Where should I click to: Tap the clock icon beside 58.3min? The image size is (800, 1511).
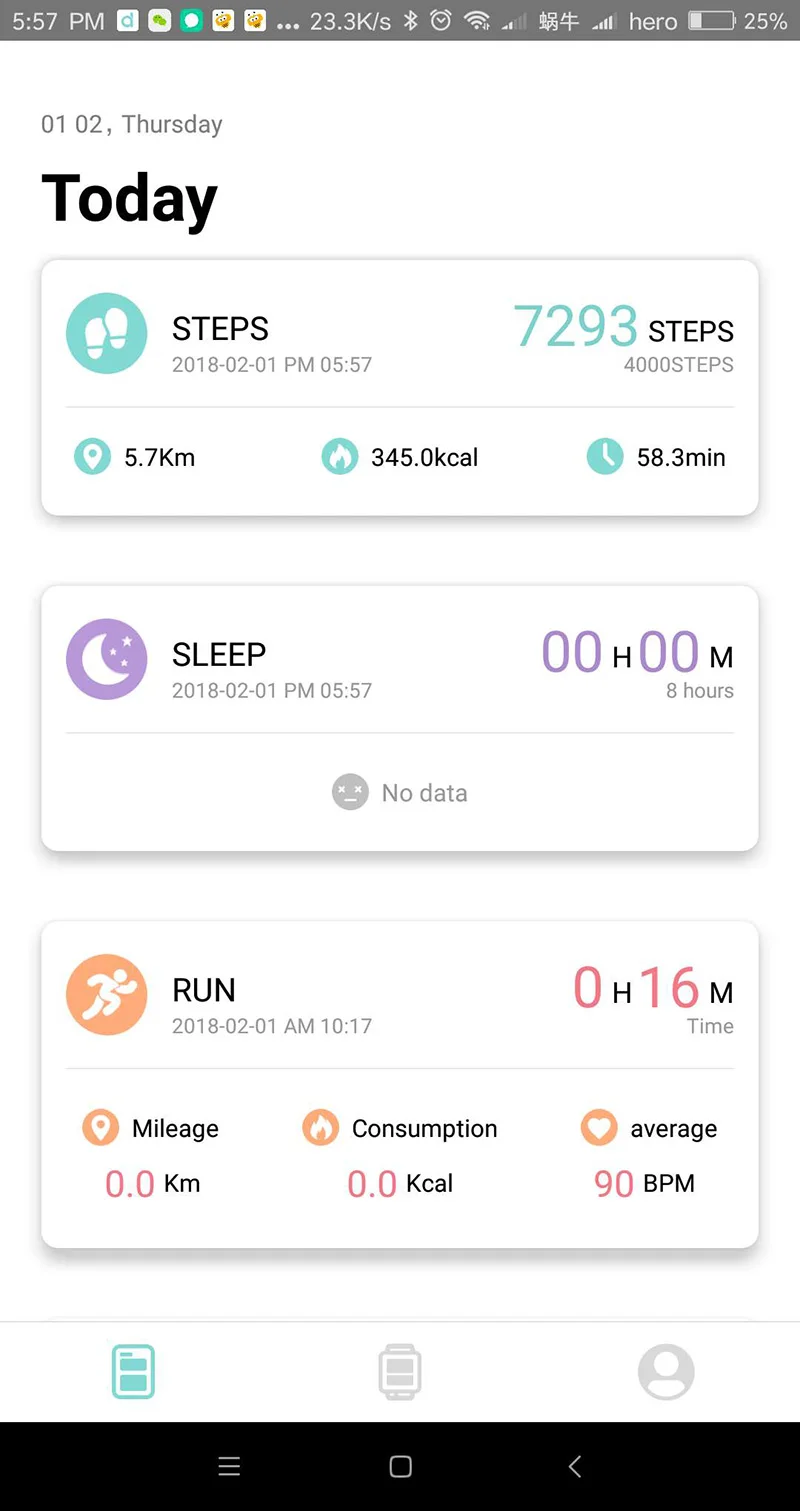605,457
